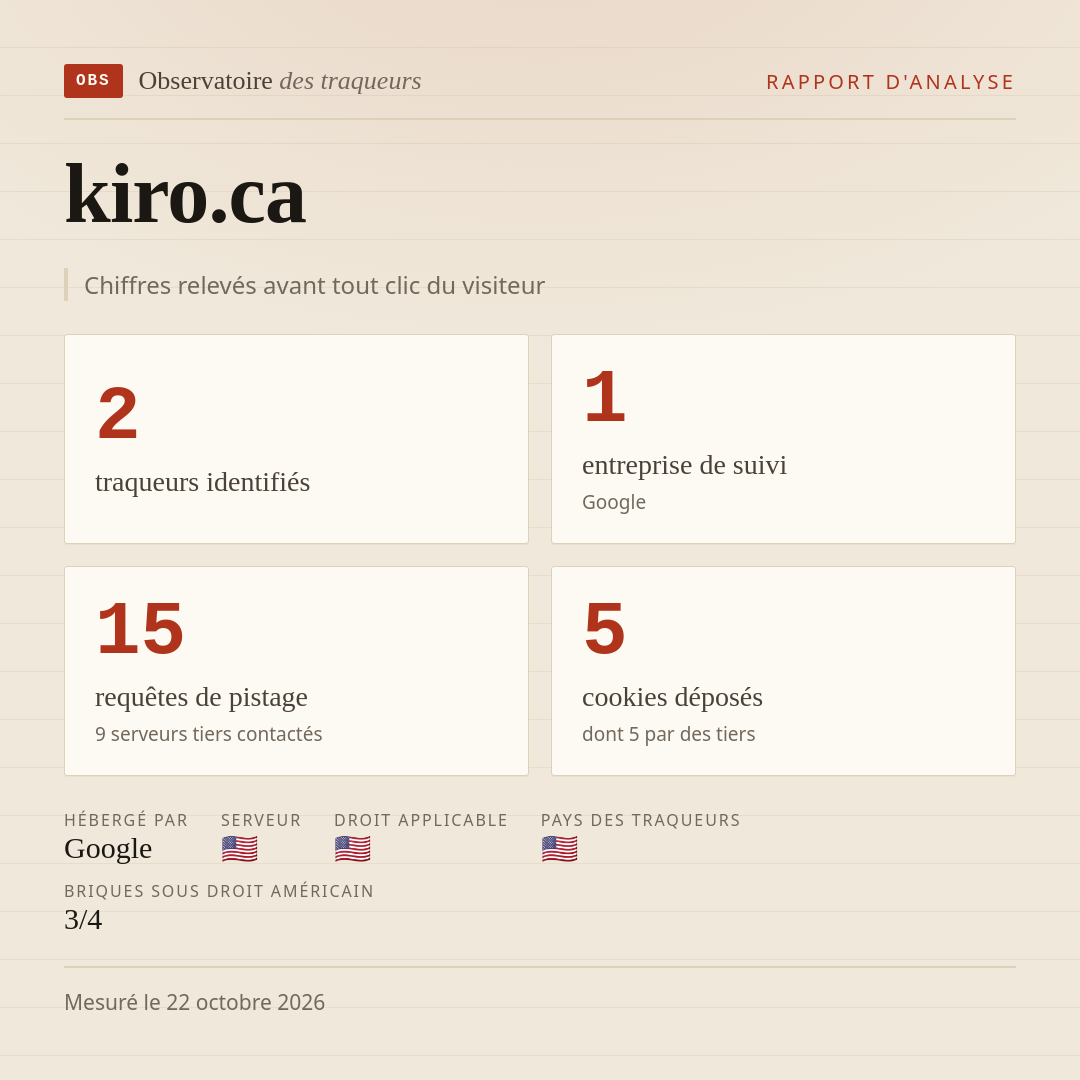Screen dimensions: 1080x1080
Task: Select the kiro.ca domain heading
Action: (185, 195)
